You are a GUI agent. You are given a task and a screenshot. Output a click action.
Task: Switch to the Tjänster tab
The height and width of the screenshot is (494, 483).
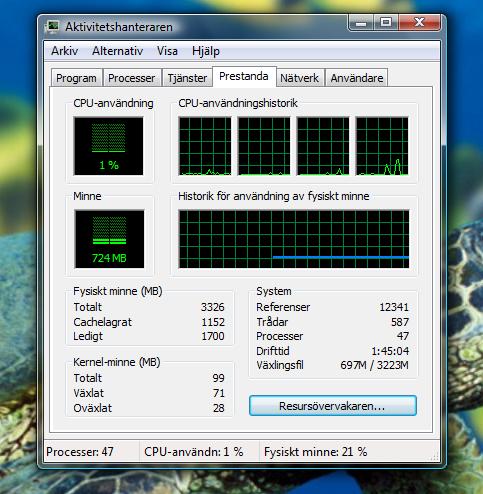pos(187,78)
